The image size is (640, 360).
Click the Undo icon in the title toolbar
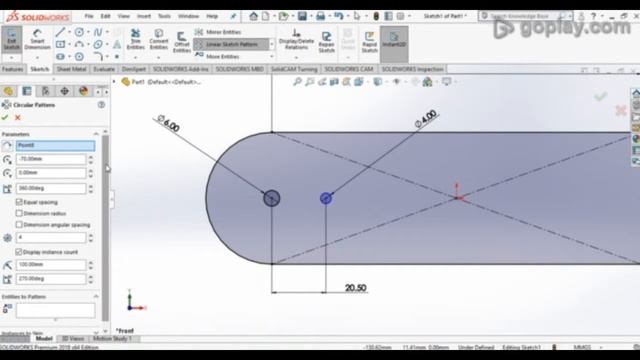338,16
